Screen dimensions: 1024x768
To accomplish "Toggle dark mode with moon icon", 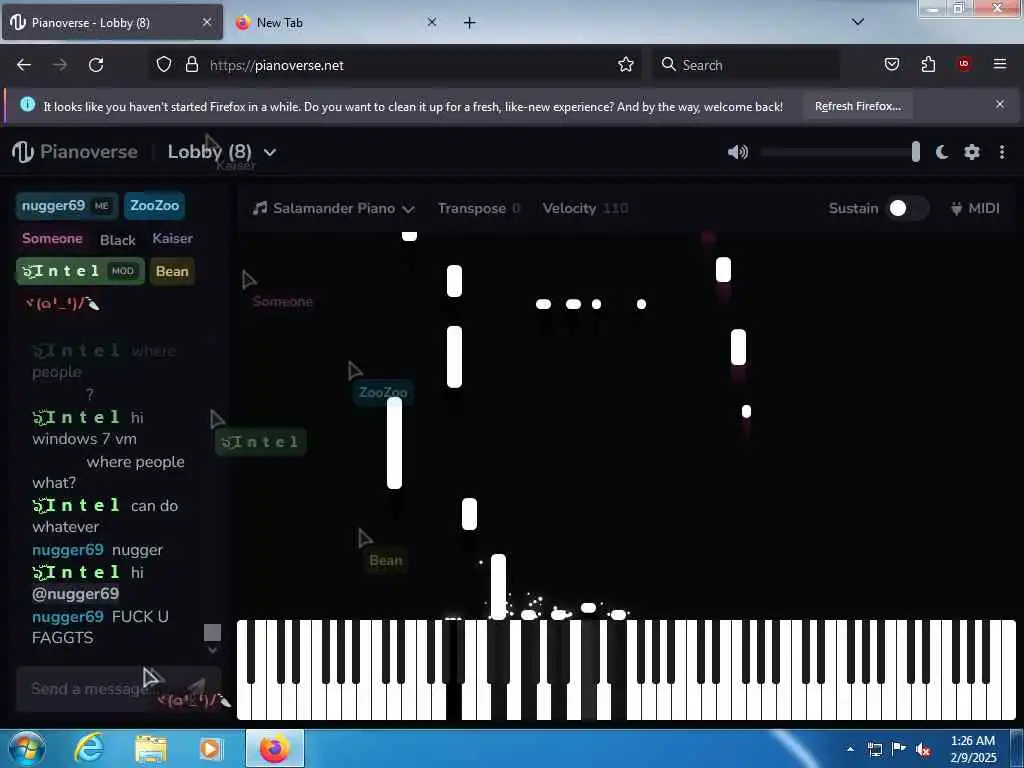I will click(x=941, y=152).
